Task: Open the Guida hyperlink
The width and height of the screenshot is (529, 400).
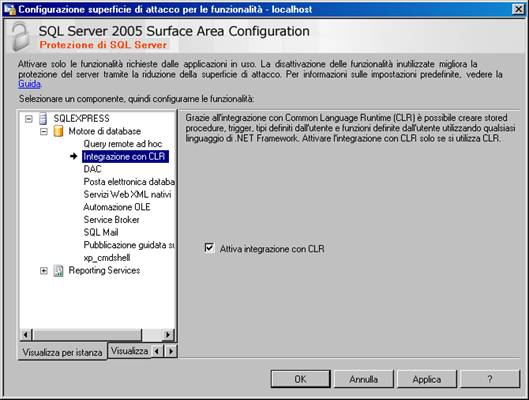Action: pos(29,84)
